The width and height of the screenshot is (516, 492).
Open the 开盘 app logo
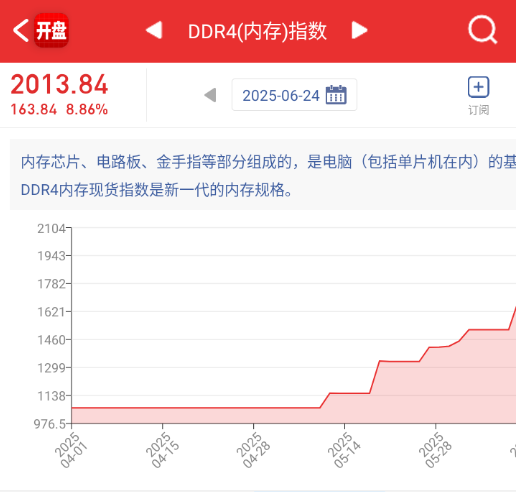tap(51, 30)
